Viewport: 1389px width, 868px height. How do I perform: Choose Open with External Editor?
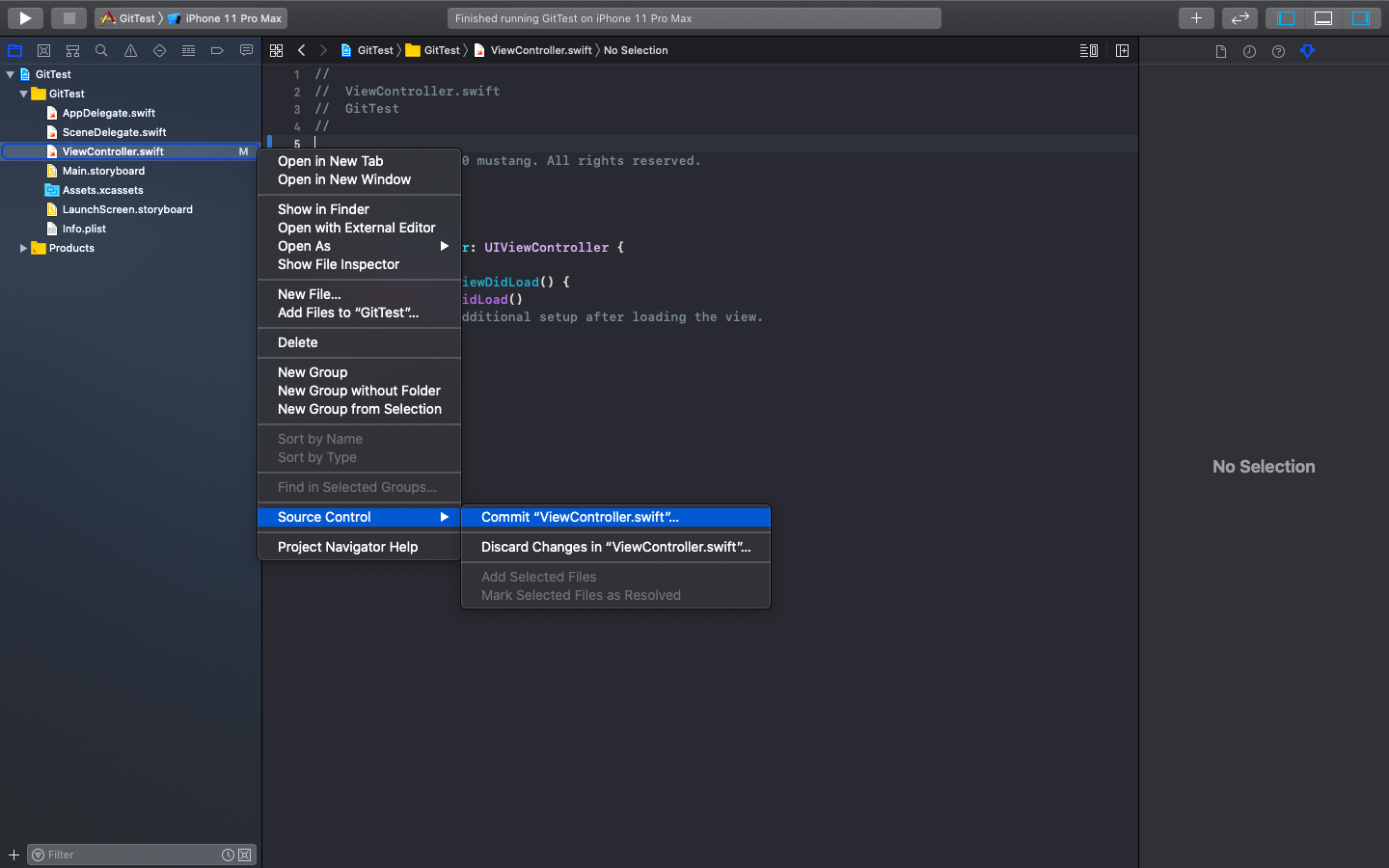359,228
